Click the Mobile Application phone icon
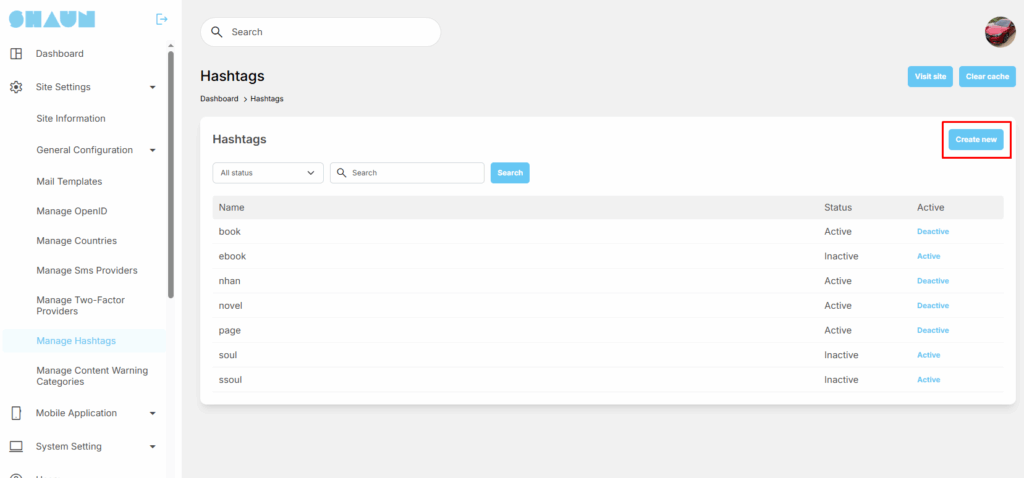1024x478 pixels. coord(16,413)
